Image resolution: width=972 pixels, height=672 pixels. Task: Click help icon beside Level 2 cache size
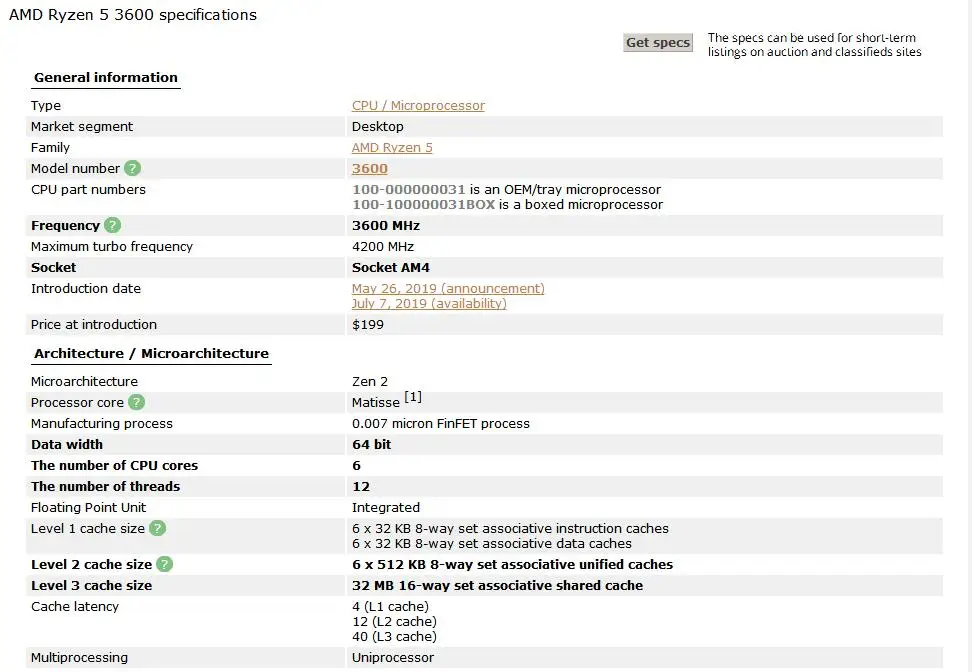(164, 564)
